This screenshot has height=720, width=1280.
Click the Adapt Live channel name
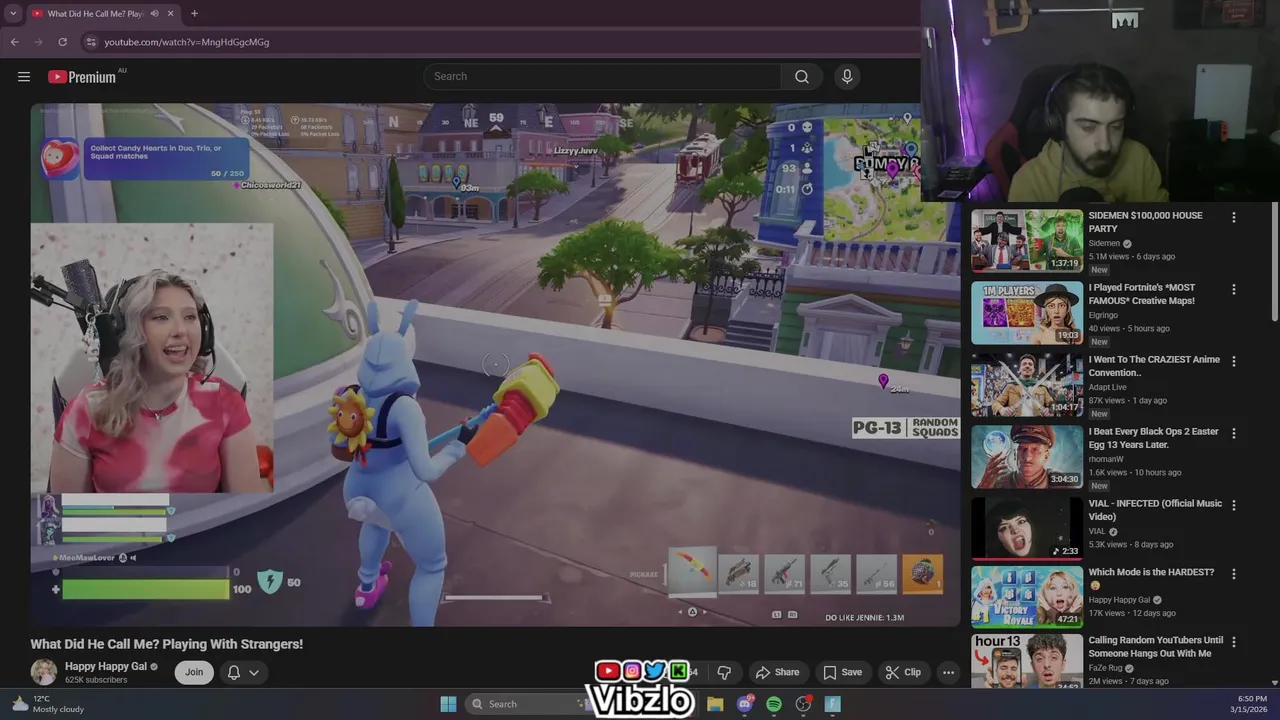coord(1107,387)
